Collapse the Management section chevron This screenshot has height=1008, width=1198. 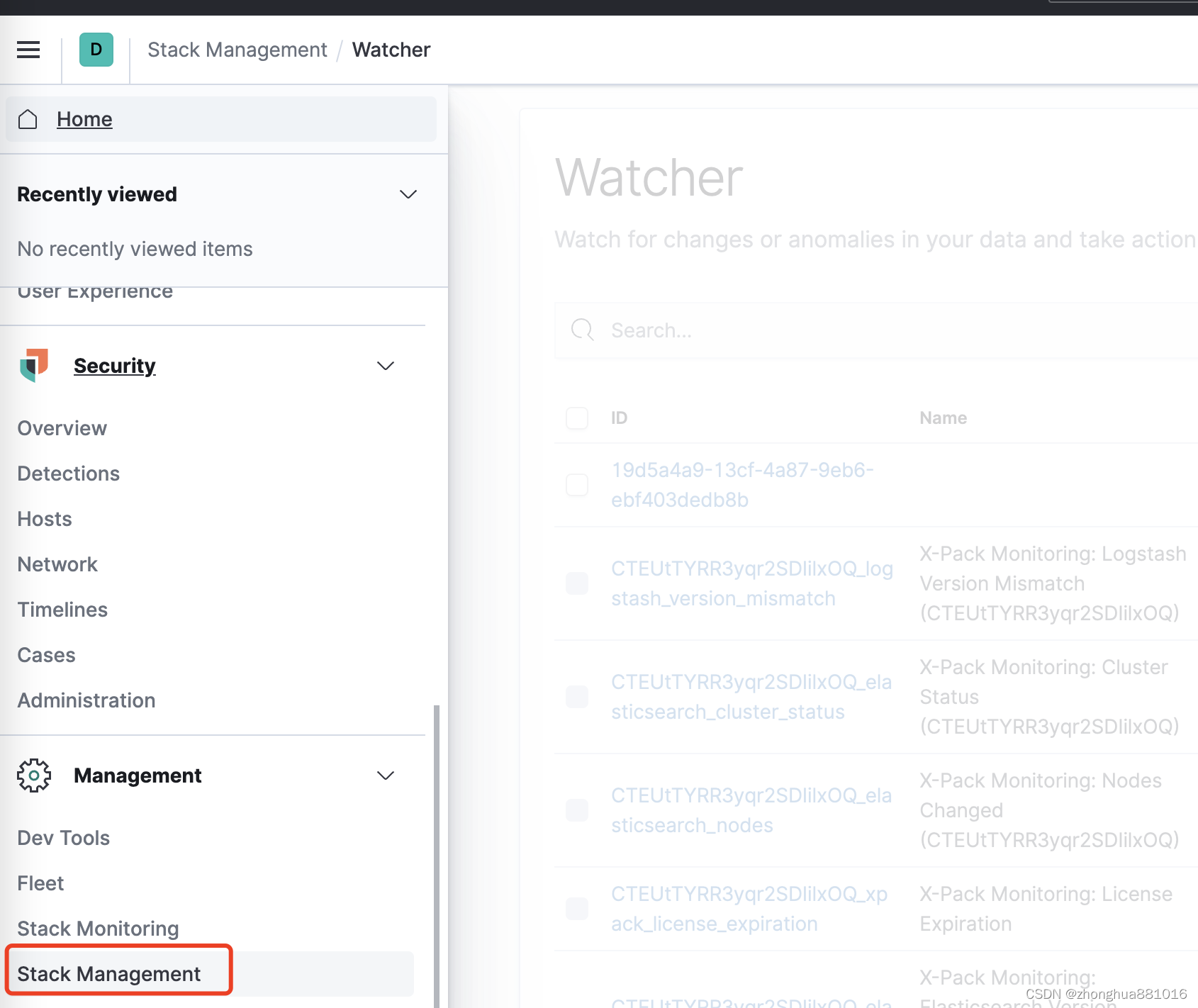coord(386,775)
